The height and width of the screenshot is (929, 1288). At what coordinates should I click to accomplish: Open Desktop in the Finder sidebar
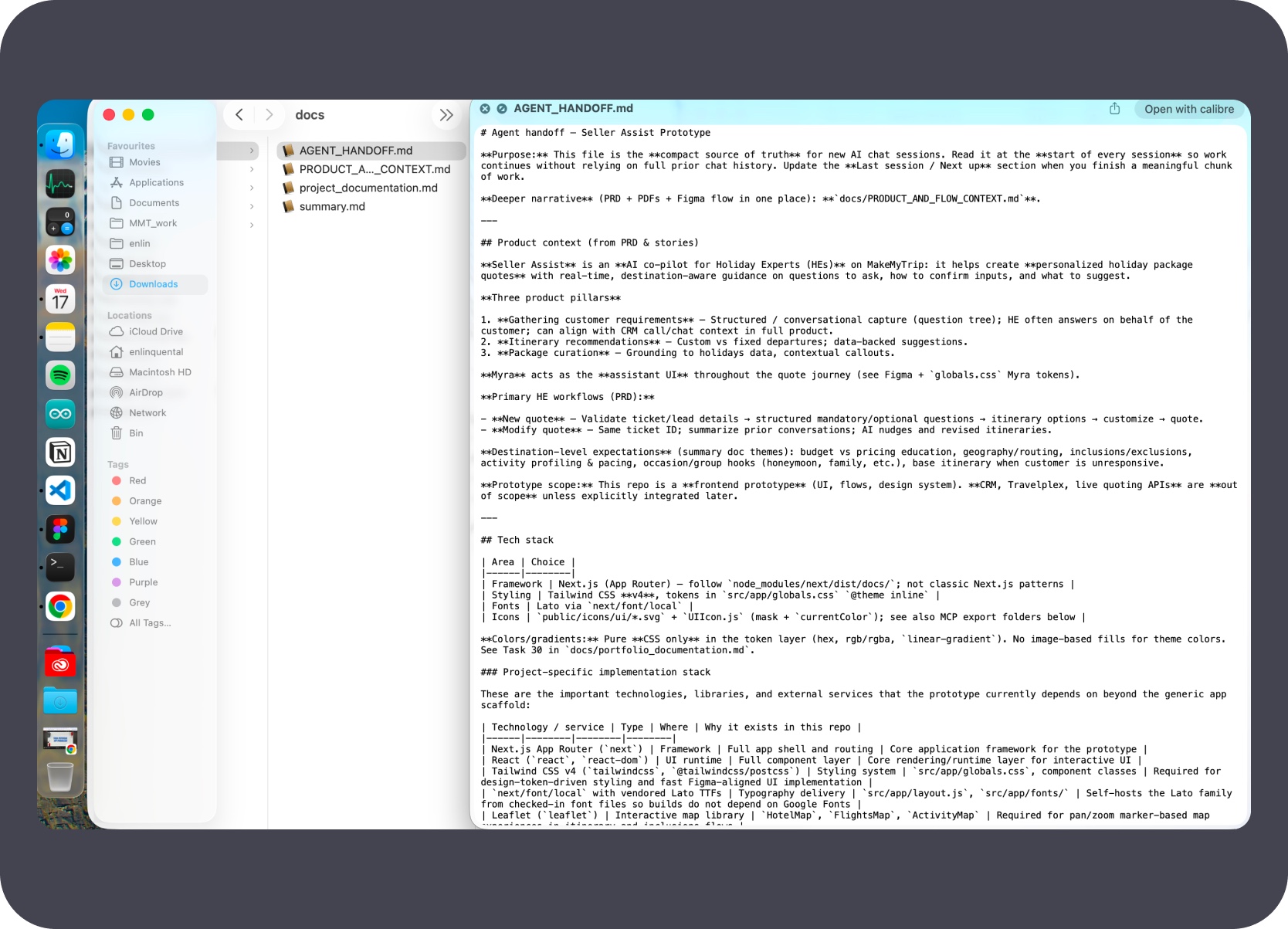[x=154, y=264]
